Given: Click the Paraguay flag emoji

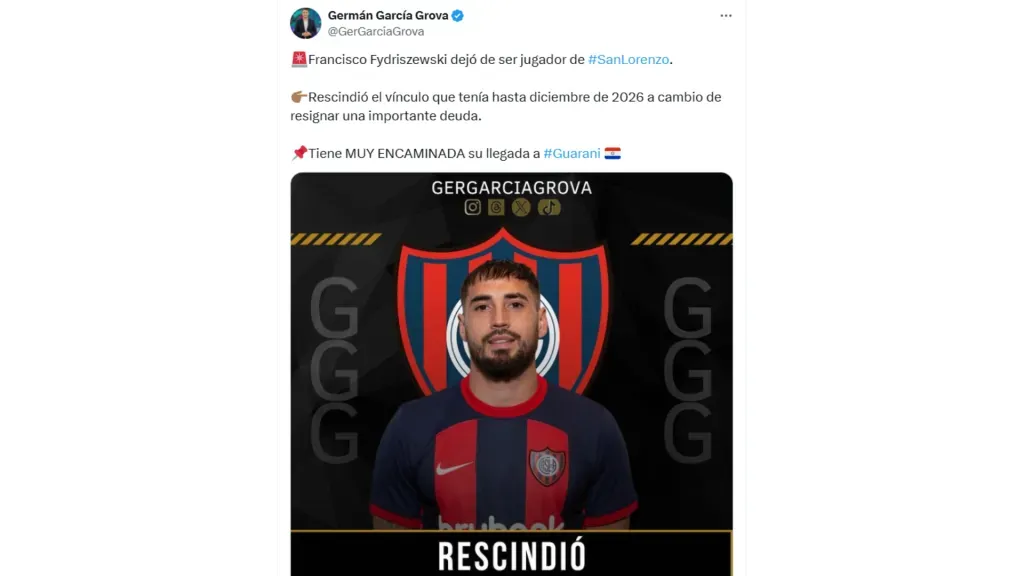Looking at the screenshot, I should point(613,153).
